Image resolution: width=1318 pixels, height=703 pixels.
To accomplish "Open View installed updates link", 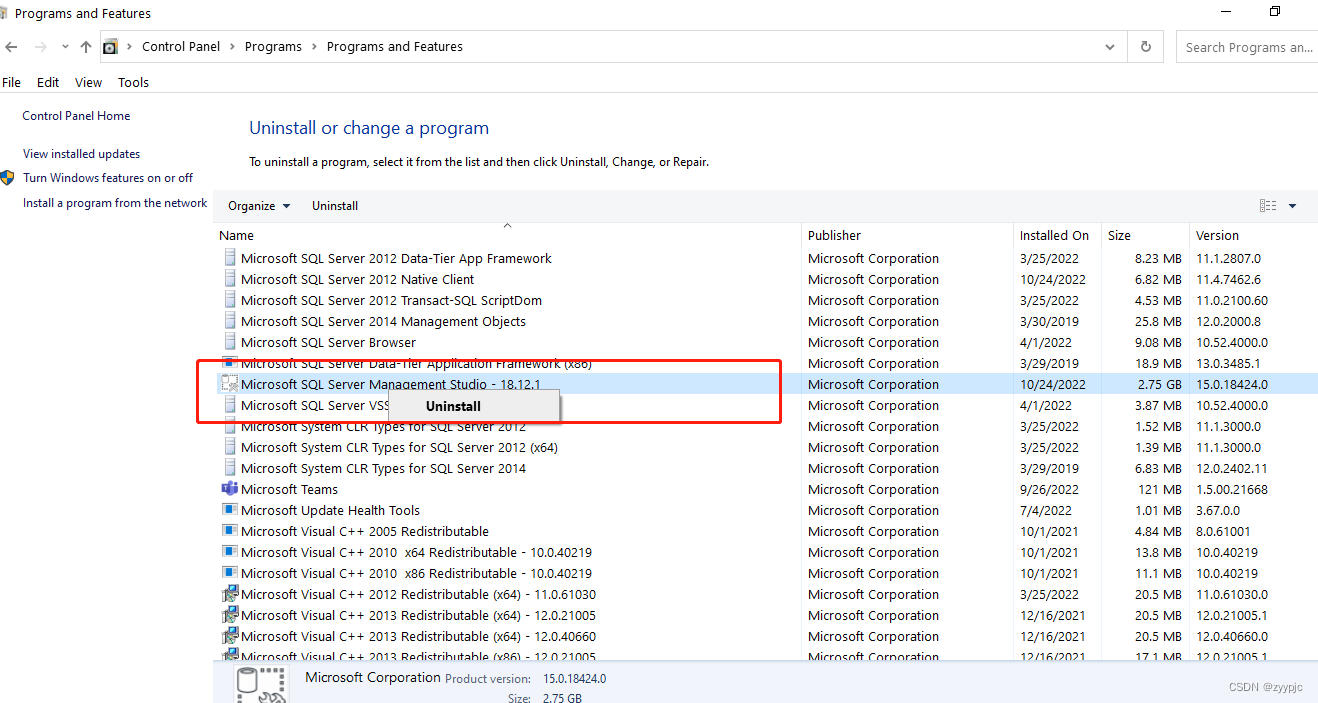I will [x=81, y=154].
